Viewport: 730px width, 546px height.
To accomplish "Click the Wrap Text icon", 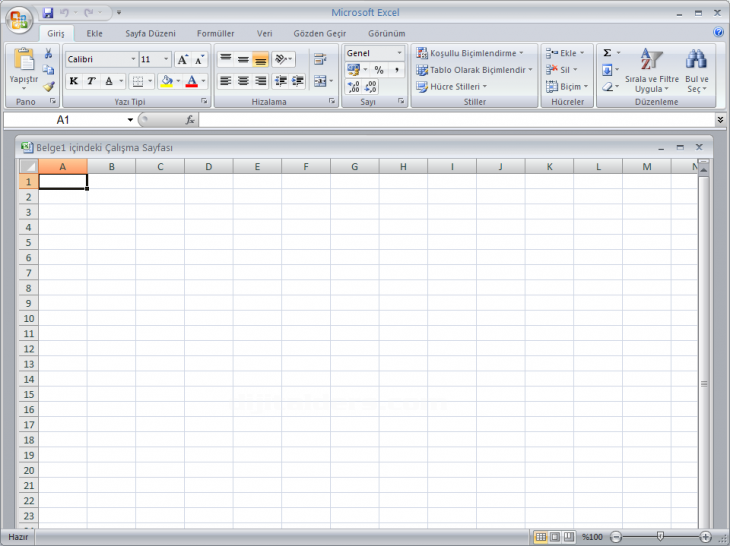I will click(320, 59).
